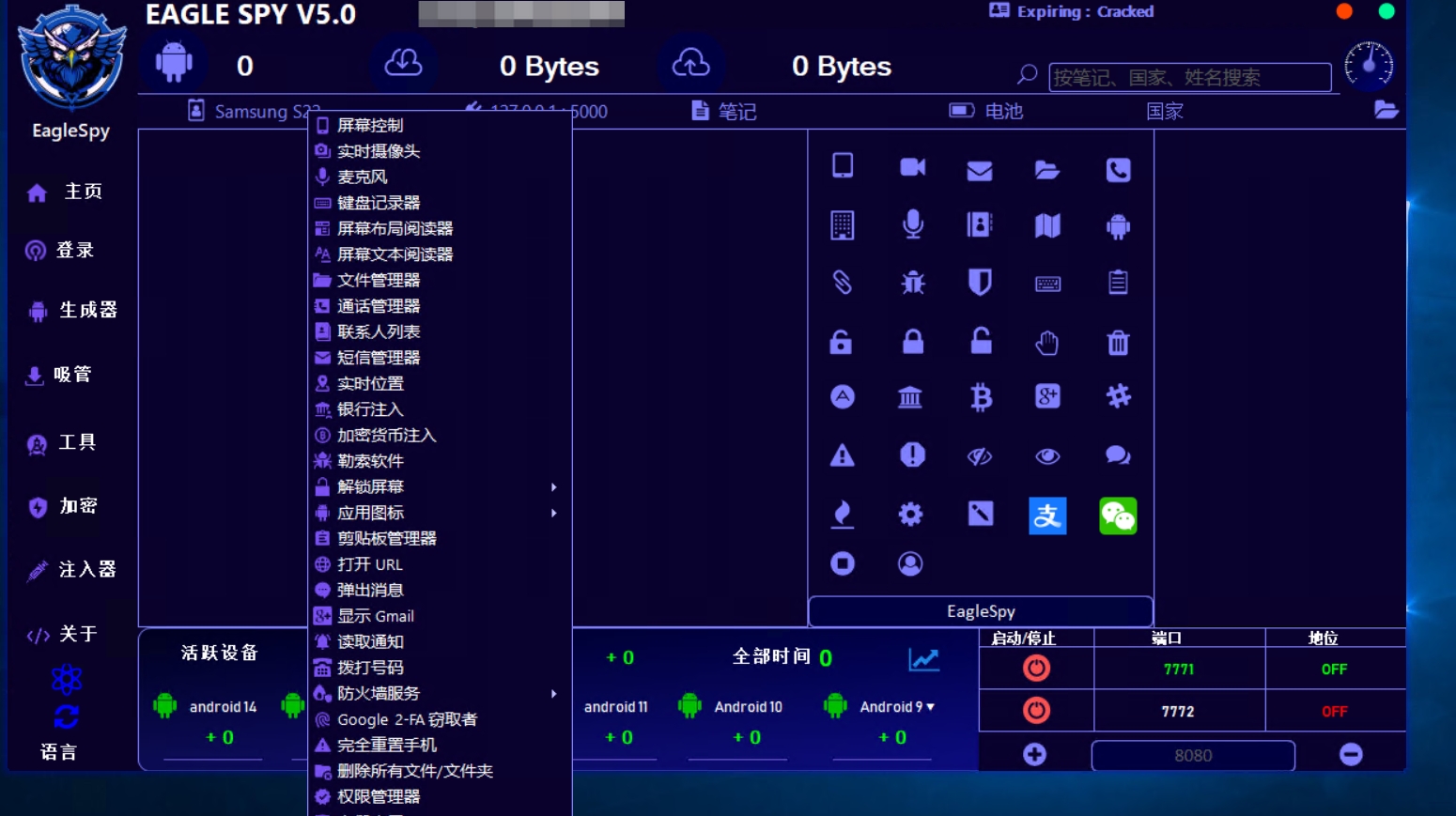Click the atom icon above the refresh icon

67,679
